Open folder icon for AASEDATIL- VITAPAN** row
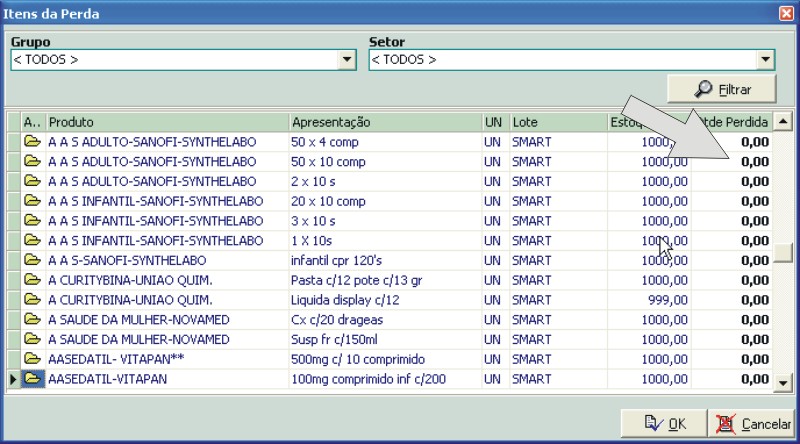 32,358
